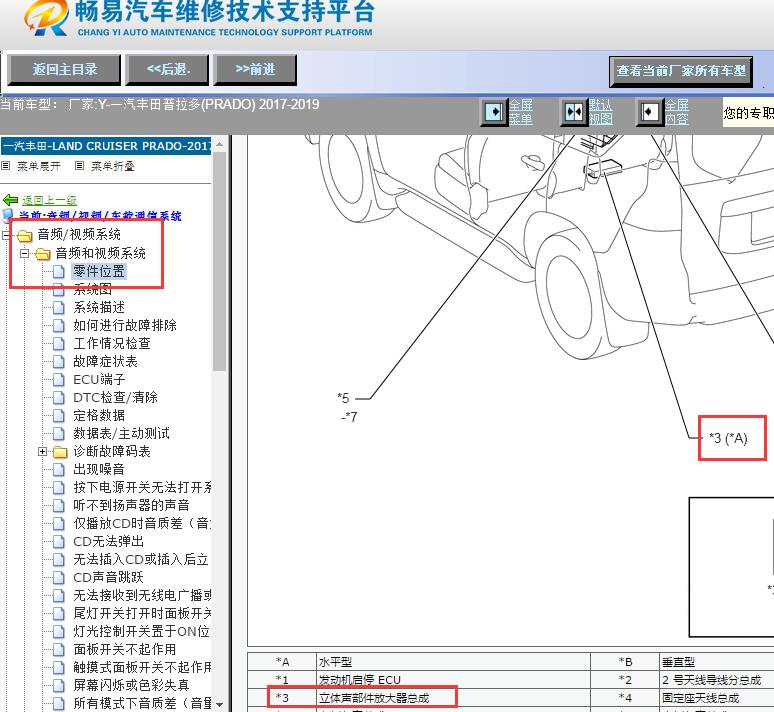
Task: Click the green back arrow icon
Action: tap(10, 200)
